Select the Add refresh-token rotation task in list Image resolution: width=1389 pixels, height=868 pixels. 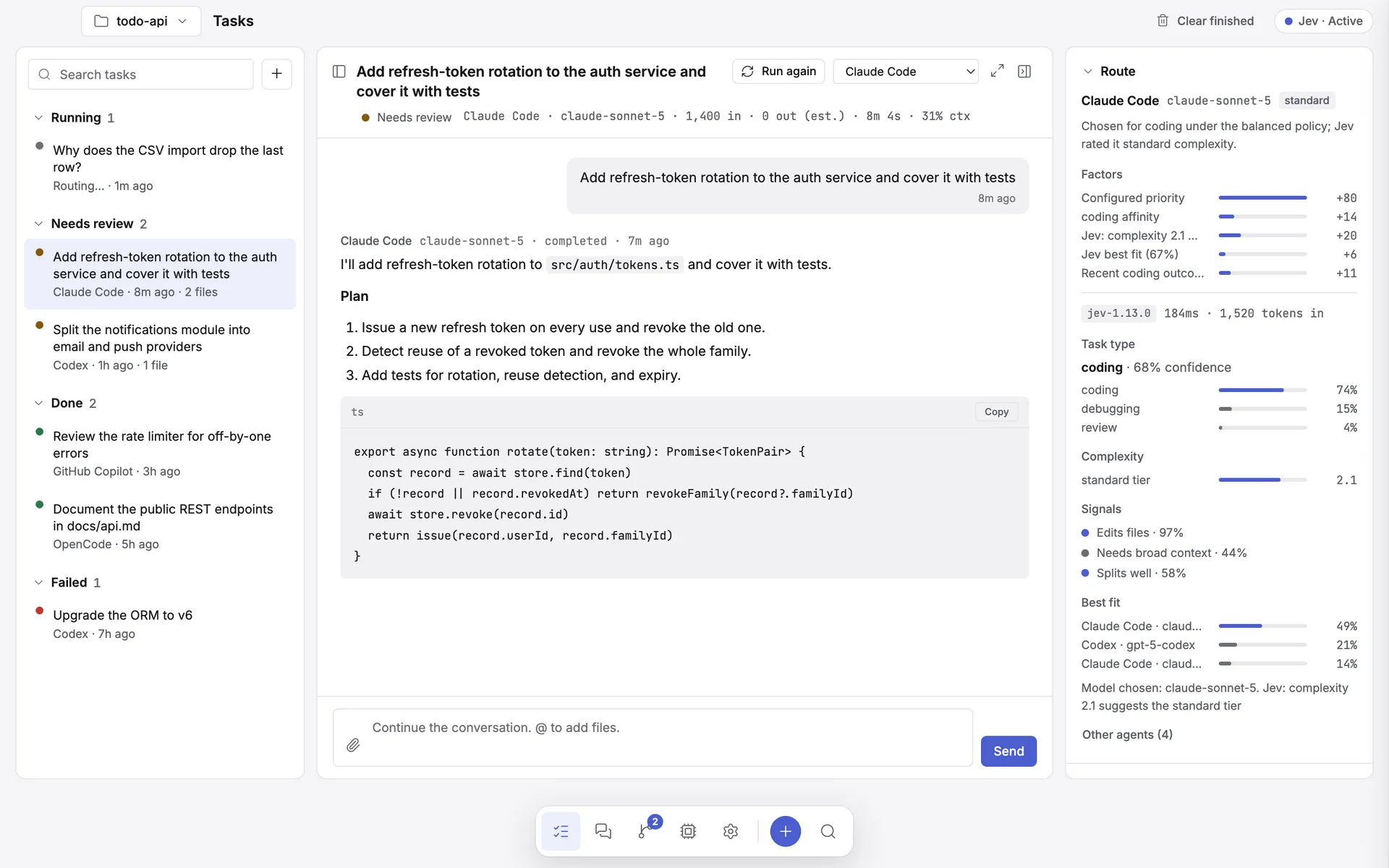[x=160, y=274]
